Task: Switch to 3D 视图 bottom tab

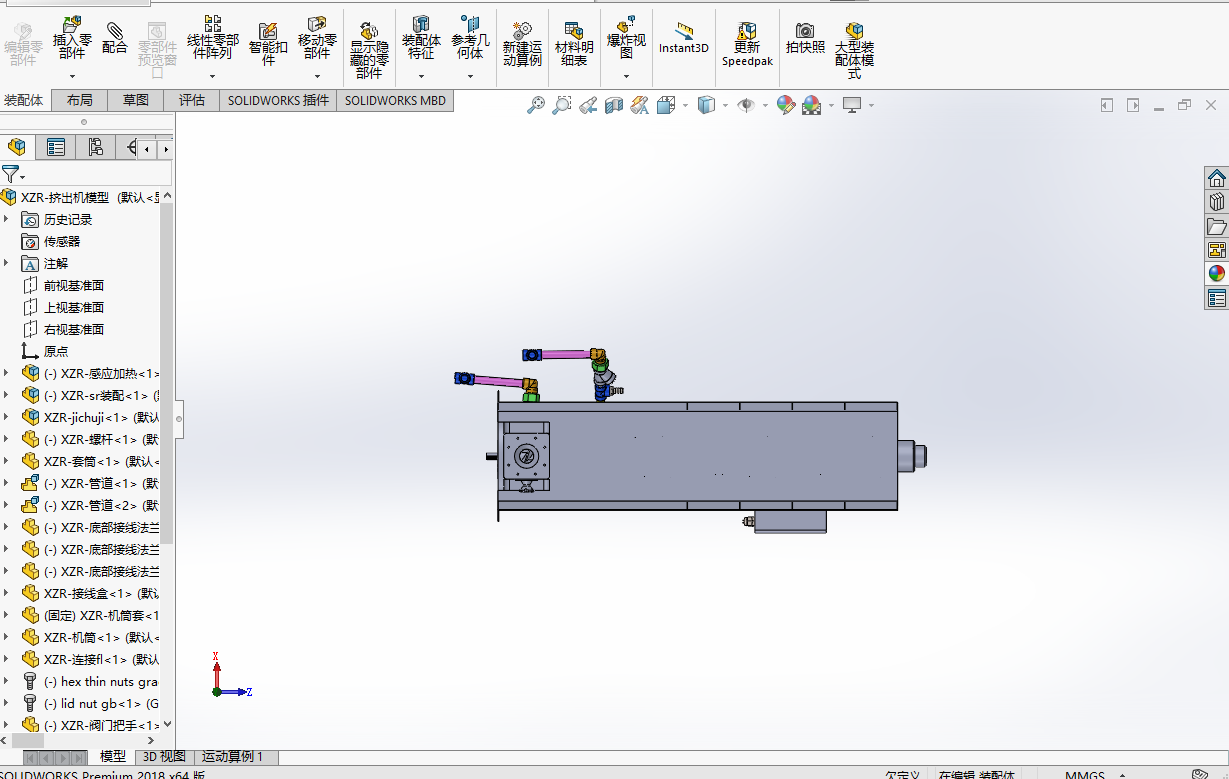Action: pyautogui.click(x=164, y=757)
